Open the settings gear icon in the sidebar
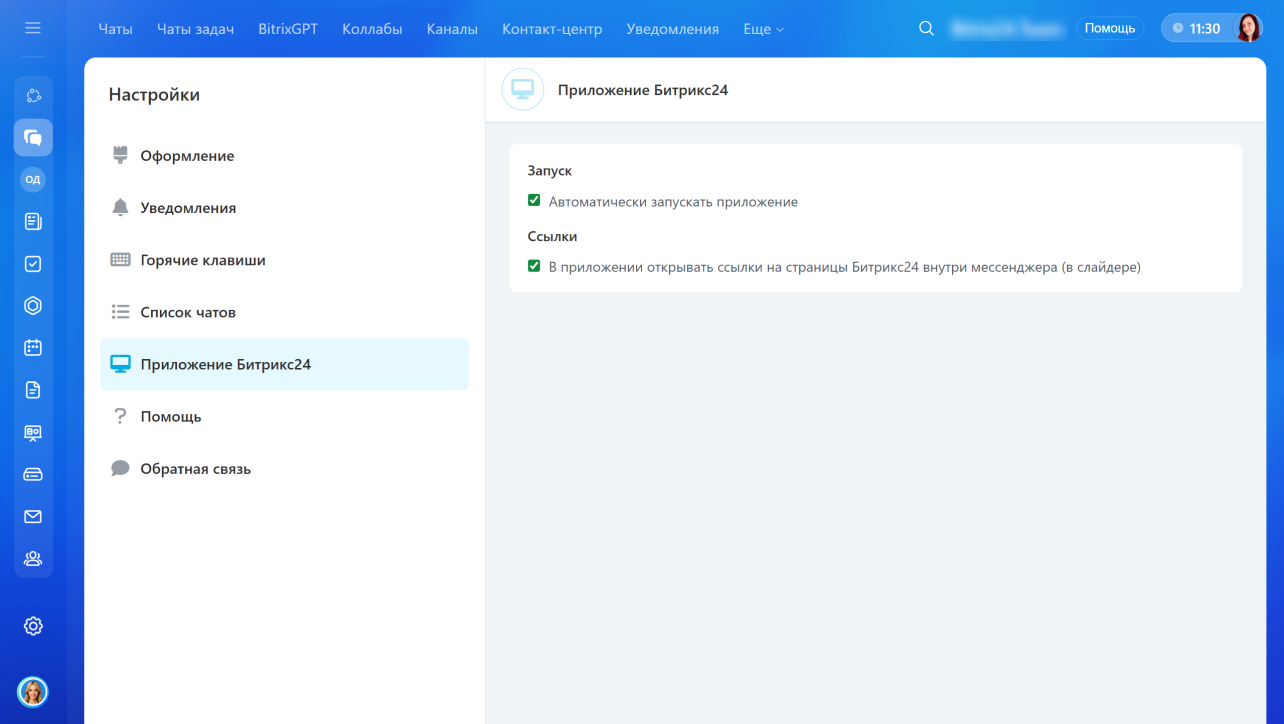 point(33,626)
